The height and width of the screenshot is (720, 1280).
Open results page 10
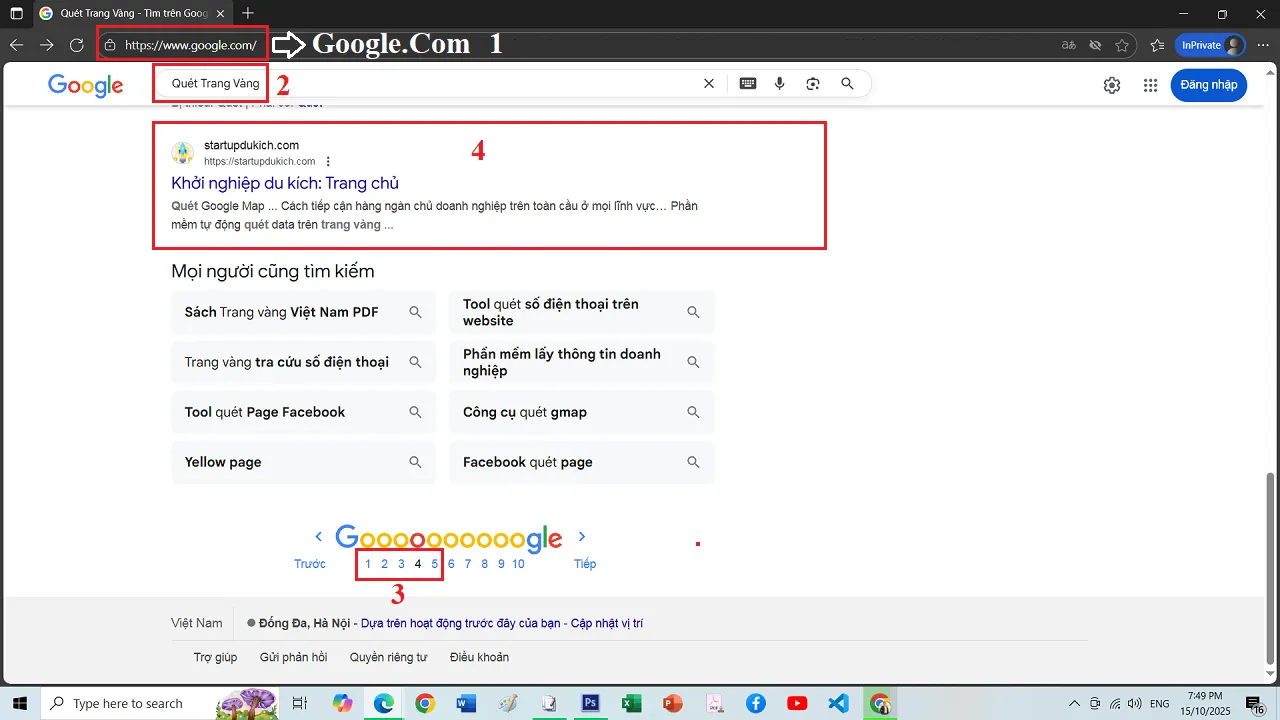[x=518, y=564]
